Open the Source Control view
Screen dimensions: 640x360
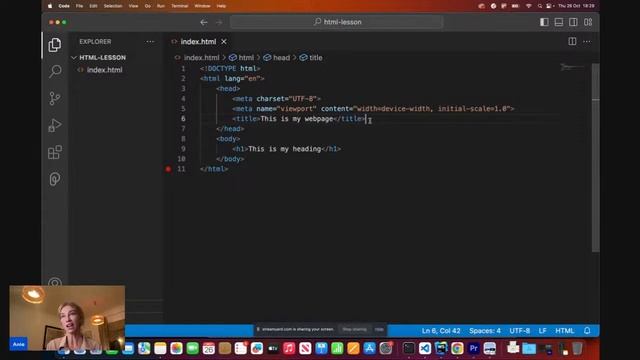[x=55, y=98]
